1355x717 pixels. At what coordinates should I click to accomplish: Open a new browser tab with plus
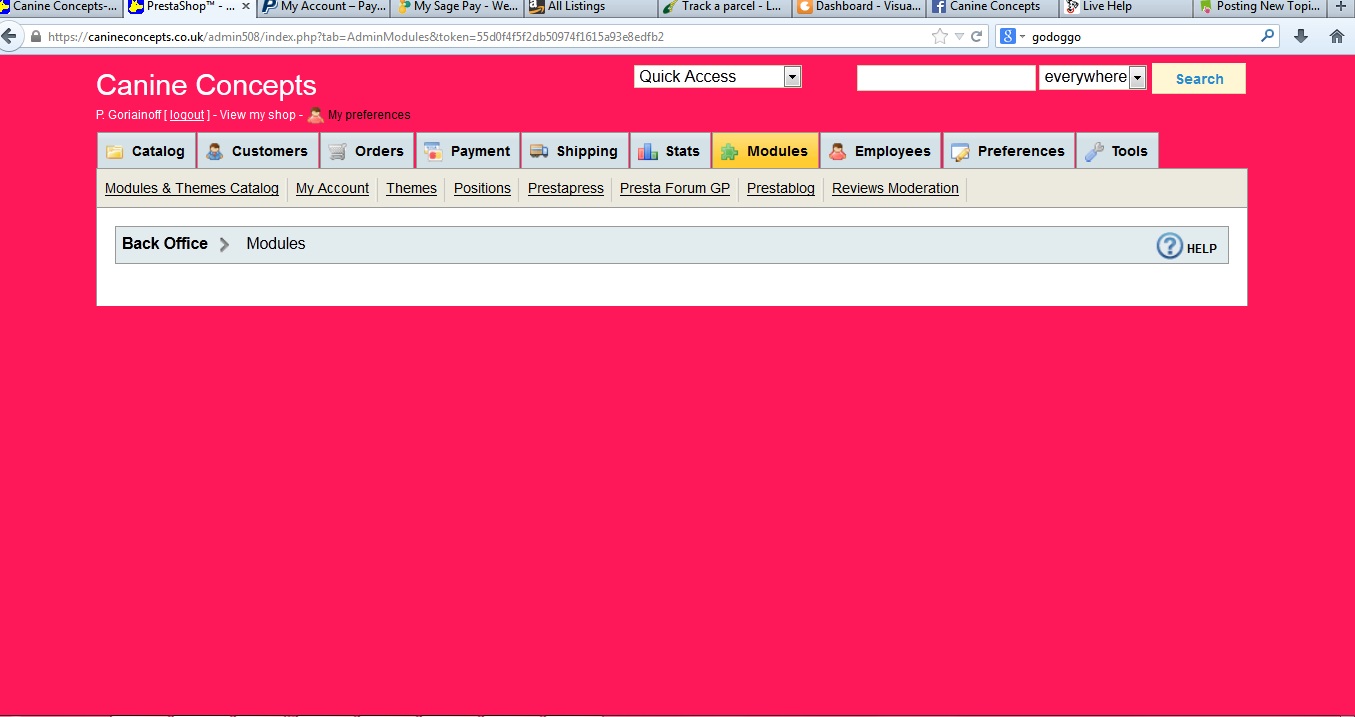point(1342,7)
